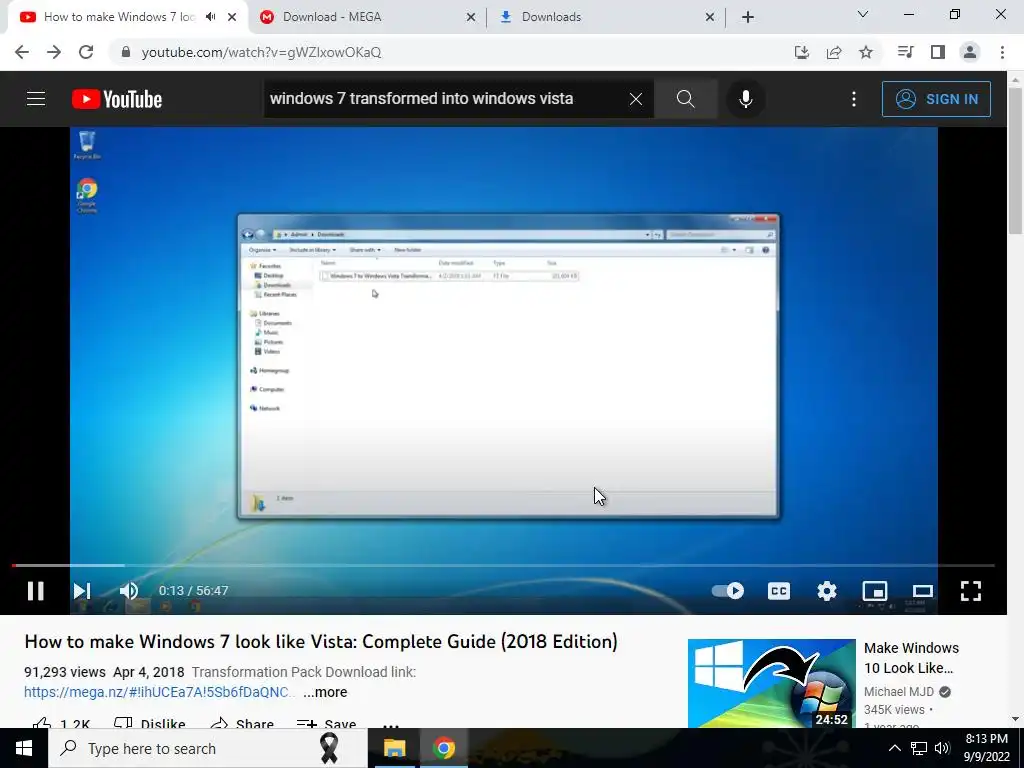The width and height of the screenshot is (1024, 768).
Task: Turn on closed captions
Action: tap(778, 591)
